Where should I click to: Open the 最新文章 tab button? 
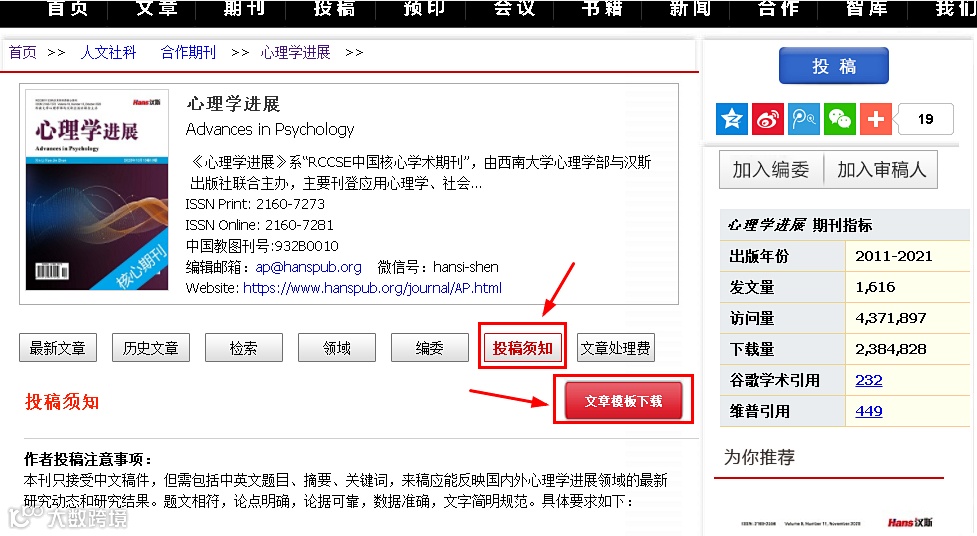[58, 348]
